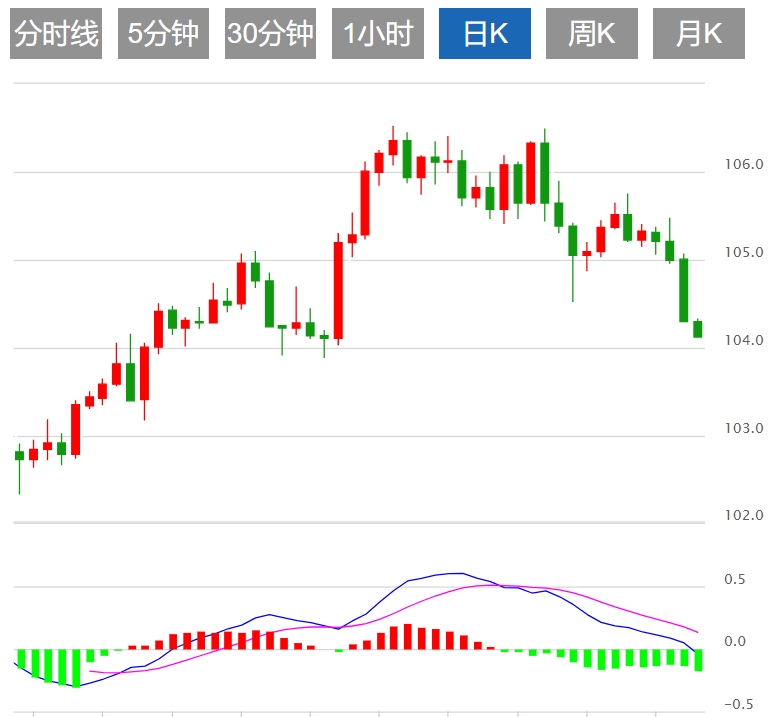Screen dimensions: 781x717
Task: Click the 0.5 MACD axis label
Action: pos(735,580)
